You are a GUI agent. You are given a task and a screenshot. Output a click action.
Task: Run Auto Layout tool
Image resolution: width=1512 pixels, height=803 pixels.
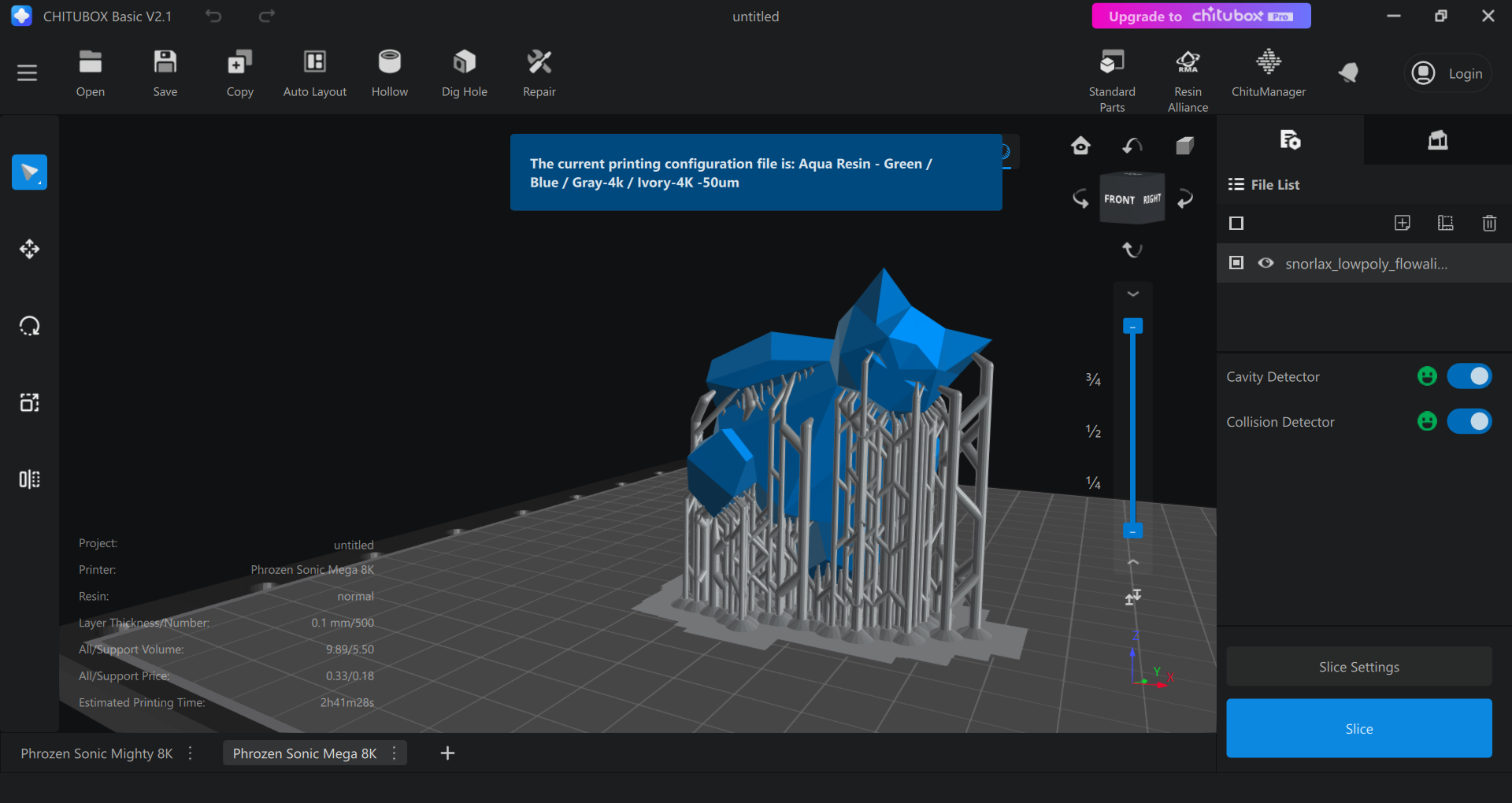315,74
